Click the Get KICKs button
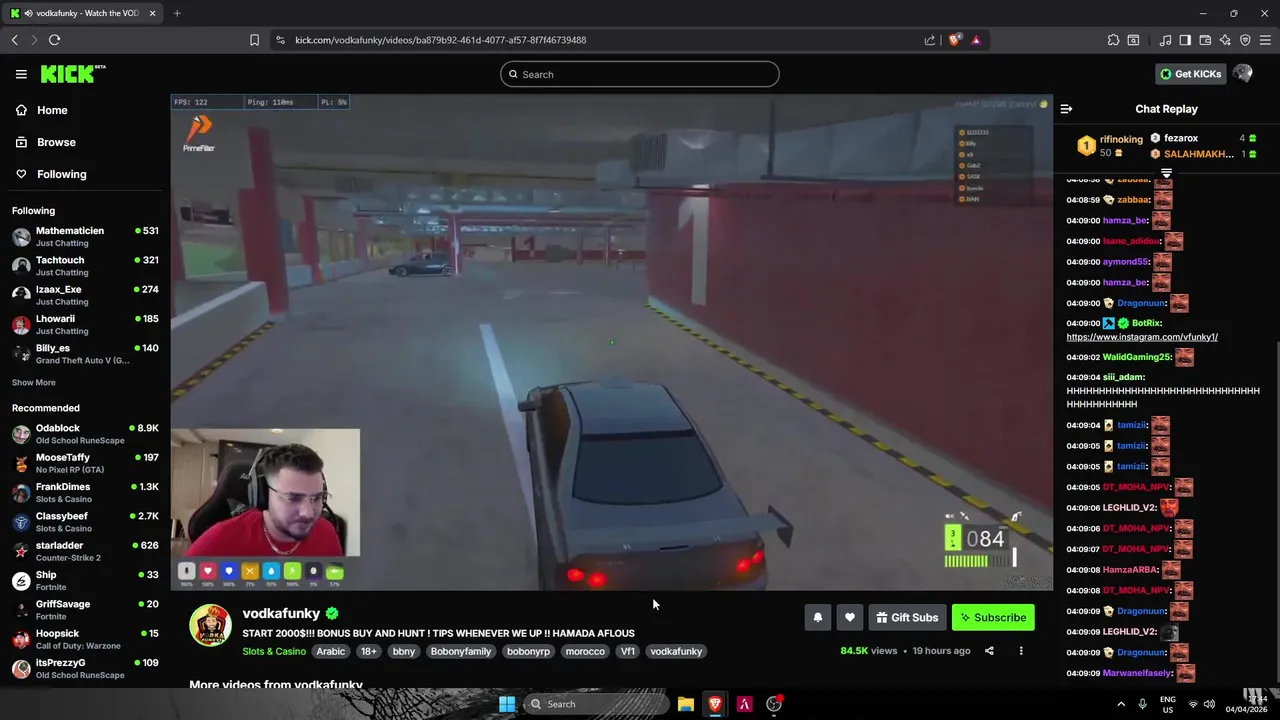The width and height of the screenshot is (1280, 720). click(x=1190, y=74)
